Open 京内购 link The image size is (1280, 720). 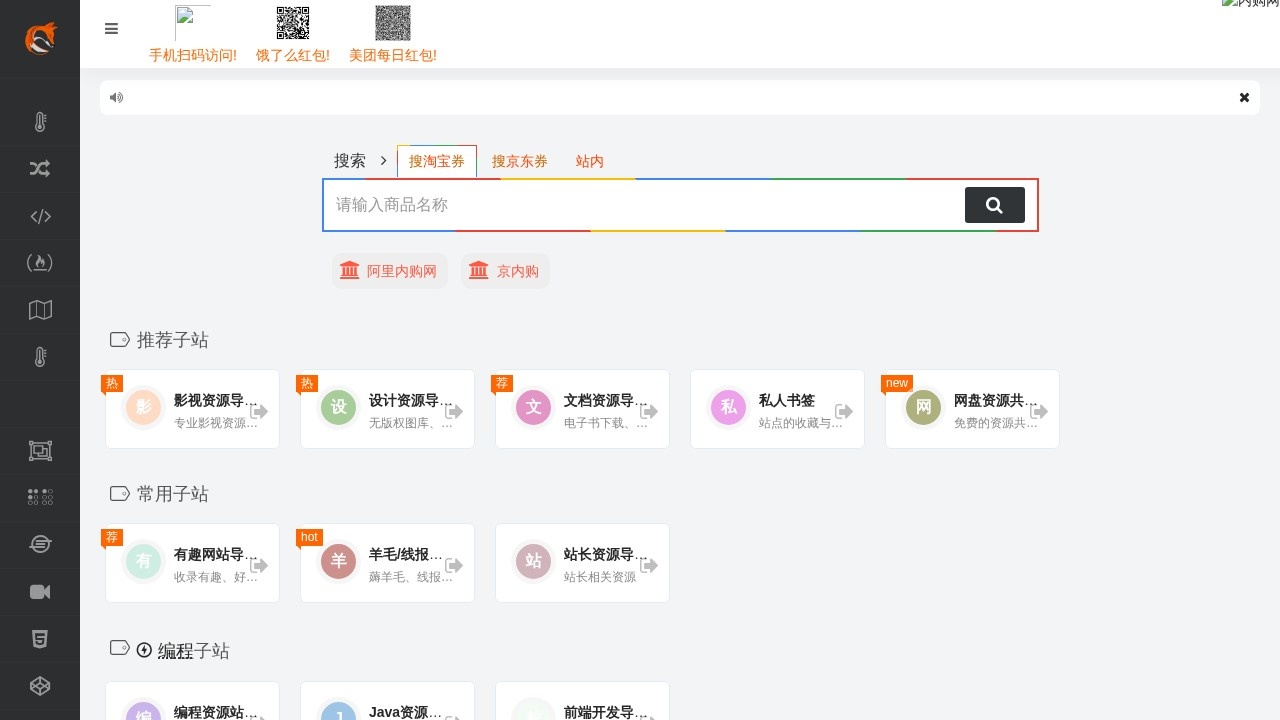pos(505,271)
